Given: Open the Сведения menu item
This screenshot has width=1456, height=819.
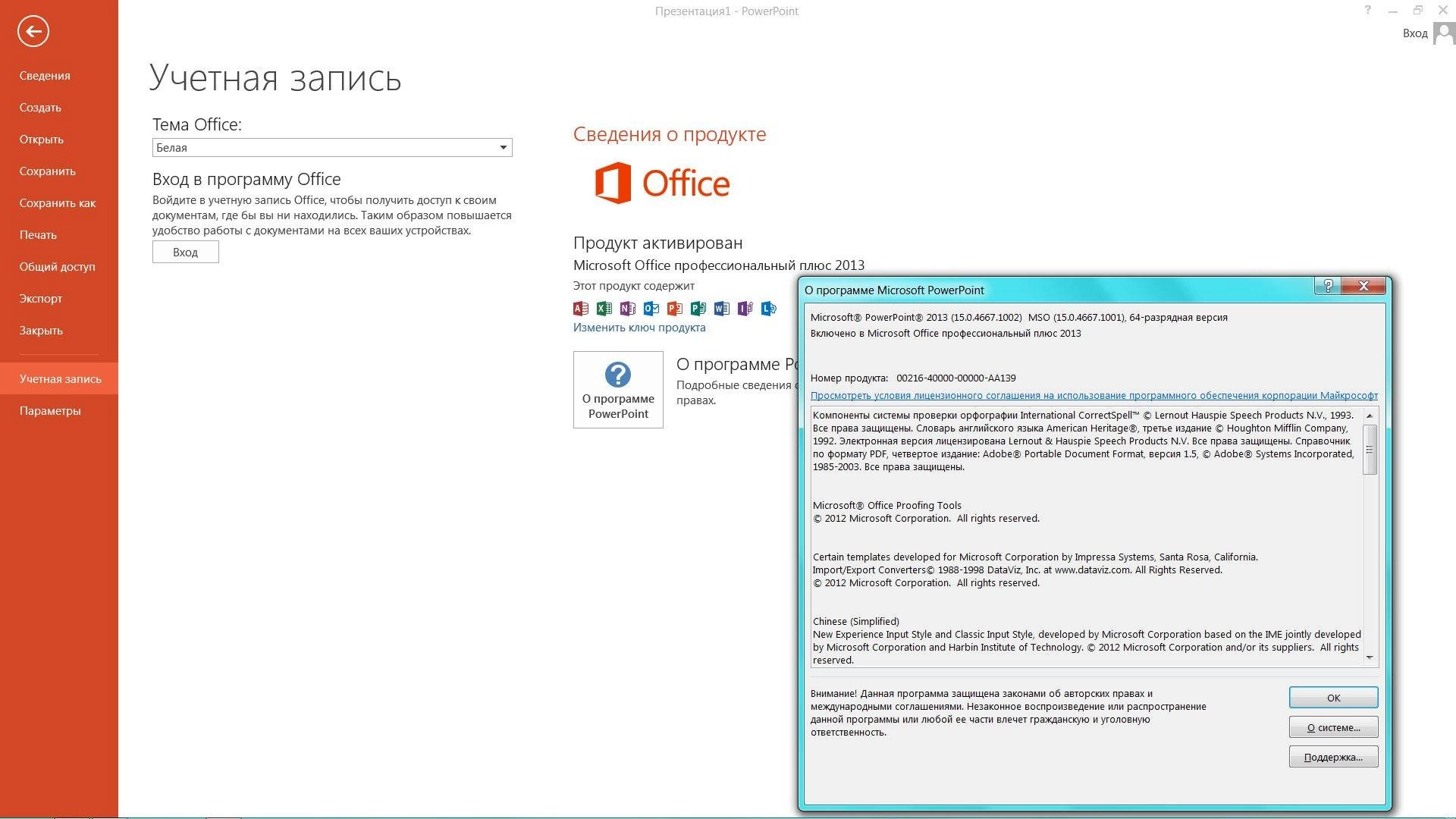Looking at the screenshot, I should [45, 76].
